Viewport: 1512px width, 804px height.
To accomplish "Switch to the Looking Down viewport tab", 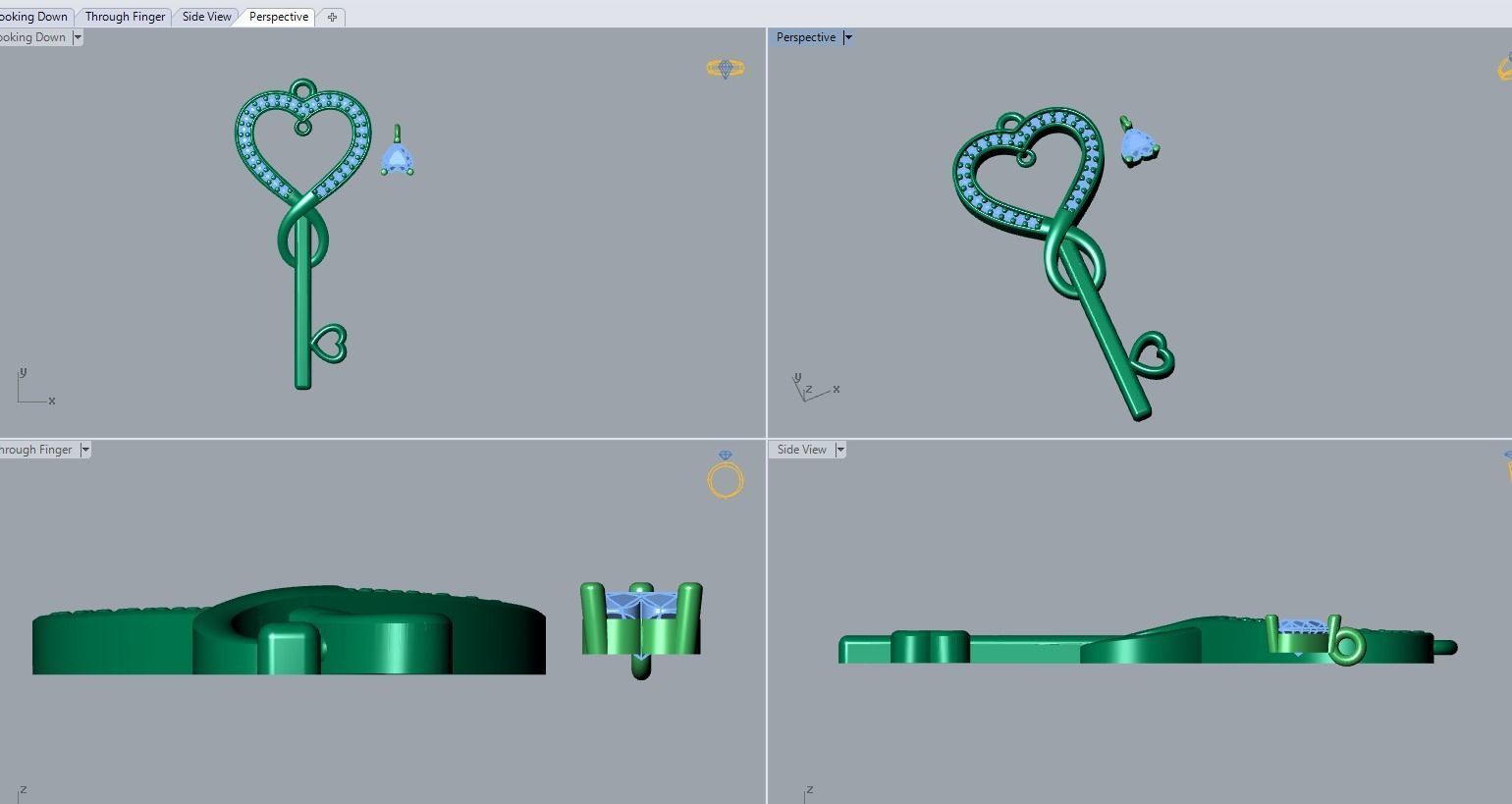I will [35, 17].
